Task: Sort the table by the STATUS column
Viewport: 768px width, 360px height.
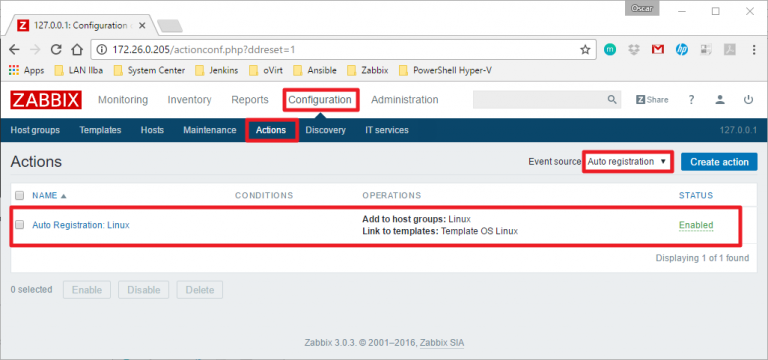Action: point(696,195)
